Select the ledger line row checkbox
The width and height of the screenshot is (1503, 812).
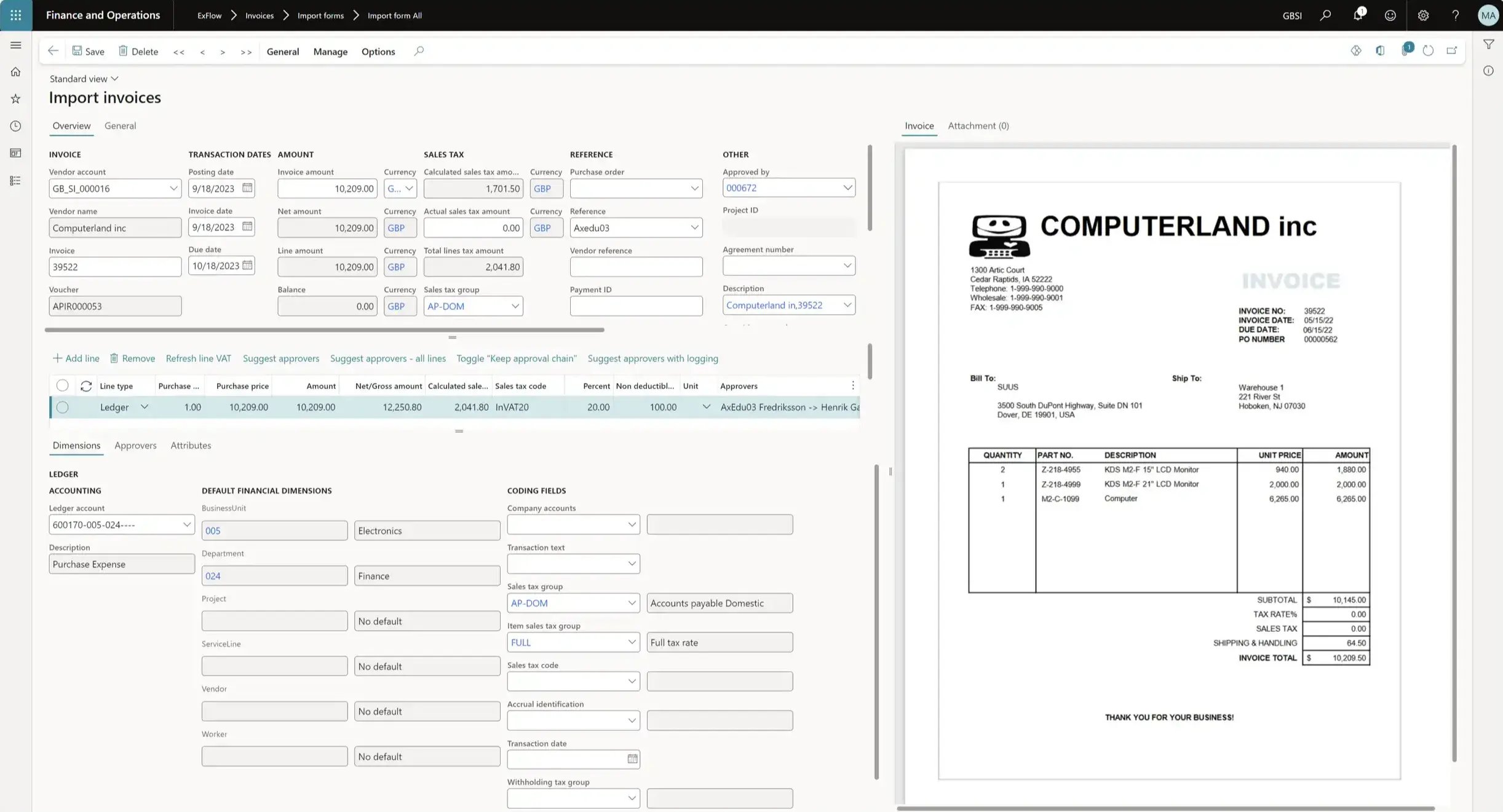(62, 406)
